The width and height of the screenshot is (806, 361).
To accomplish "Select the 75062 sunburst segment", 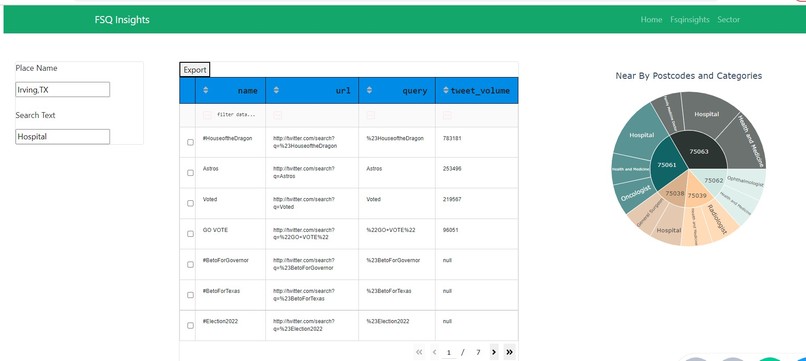I will pos(713,180).
